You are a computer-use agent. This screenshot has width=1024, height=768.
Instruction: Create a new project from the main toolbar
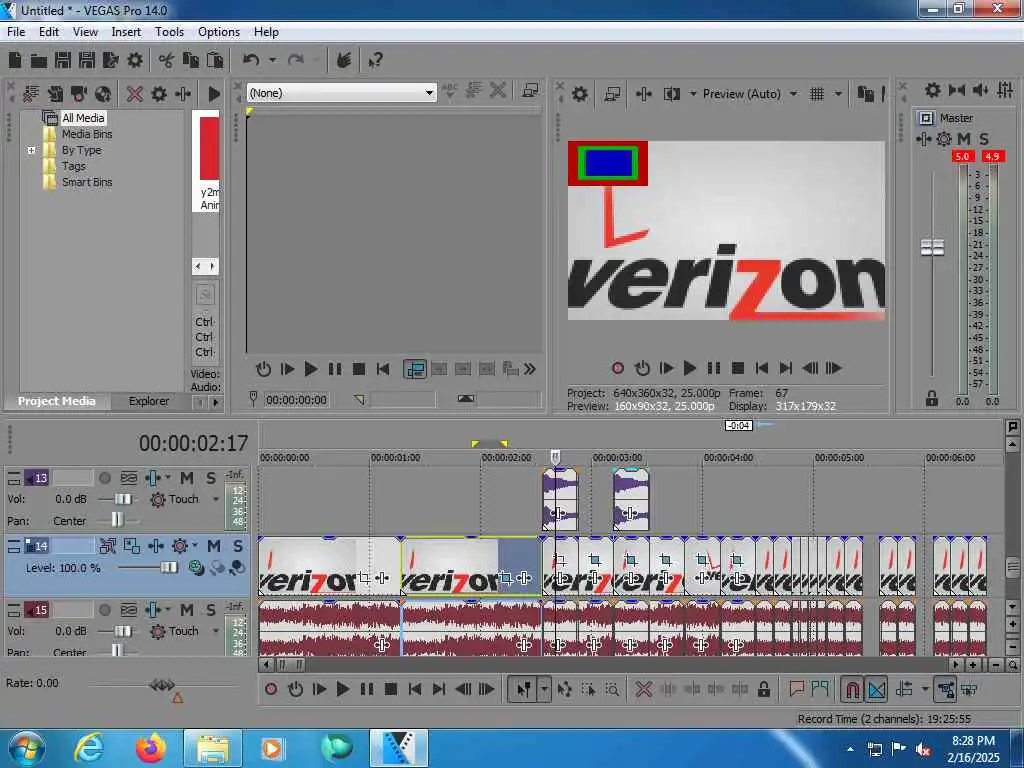coord(15,61)
